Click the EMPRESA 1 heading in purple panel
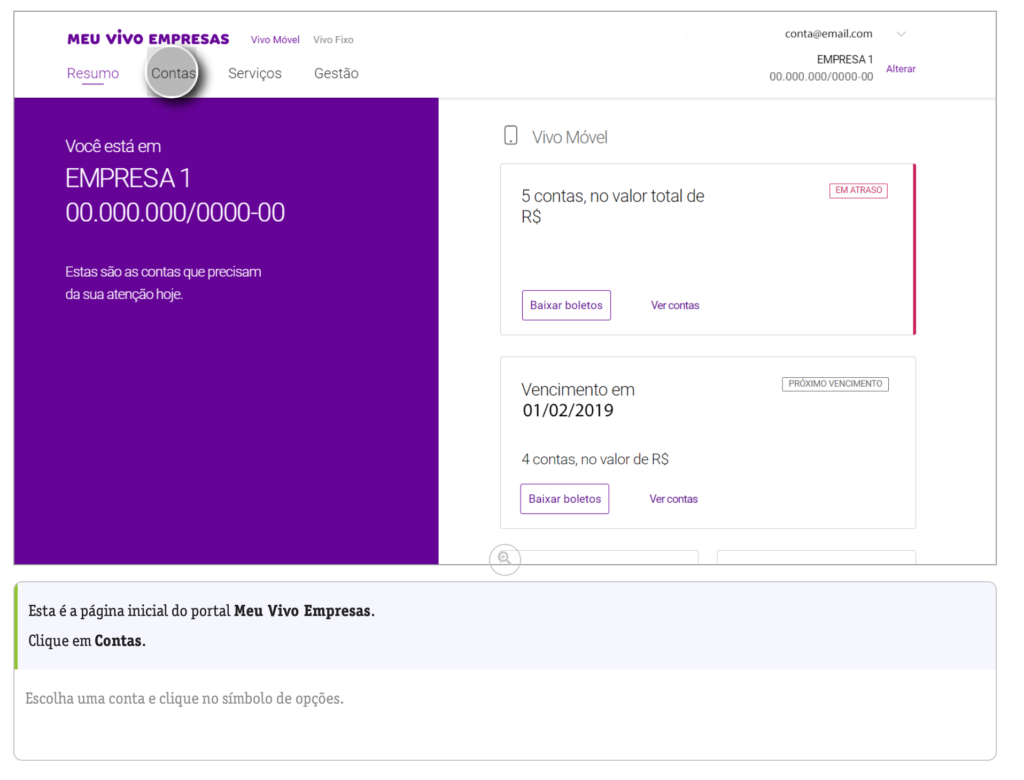Image resolution: width=1024 pixels, height=780 pixels. [x=127, y=178]
